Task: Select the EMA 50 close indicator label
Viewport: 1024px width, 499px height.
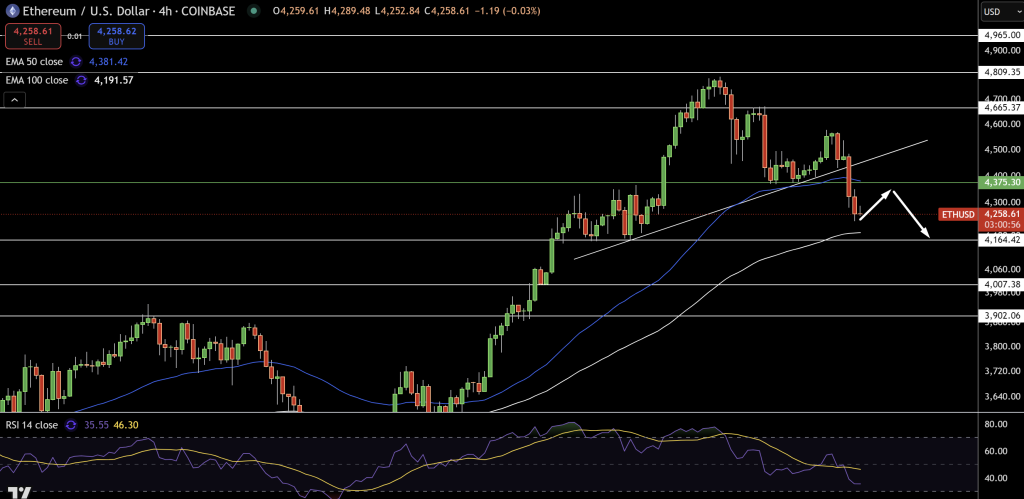Action: click(34, 61)
